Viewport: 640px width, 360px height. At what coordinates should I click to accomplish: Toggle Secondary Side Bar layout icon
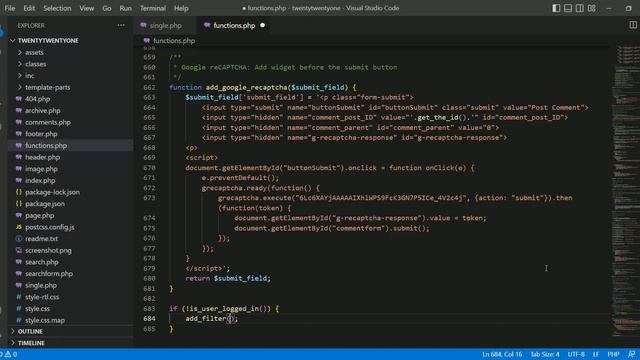tap(580, 8)
